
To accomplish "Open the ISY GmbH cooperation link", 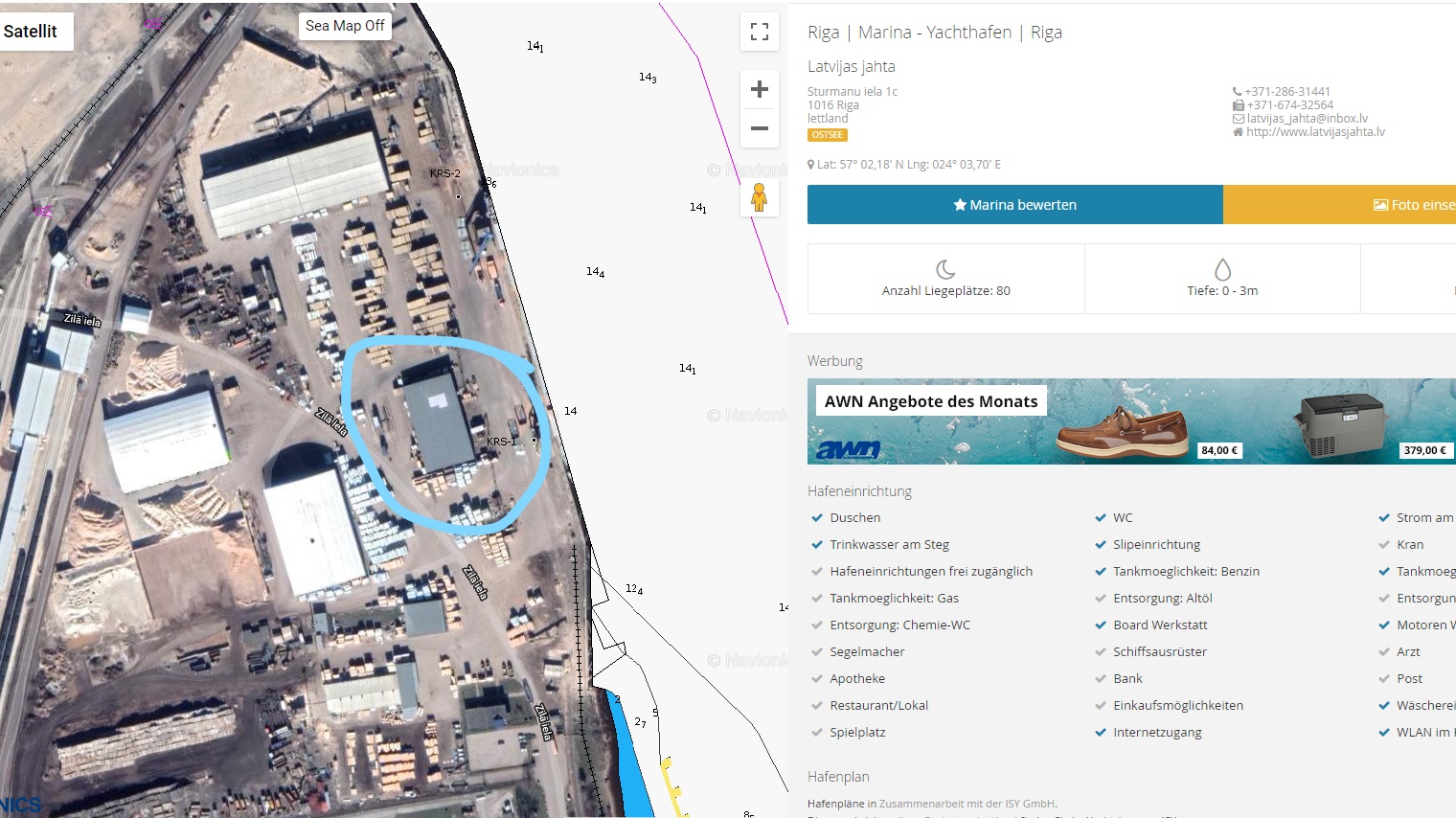I will click(x=967, y=804).
